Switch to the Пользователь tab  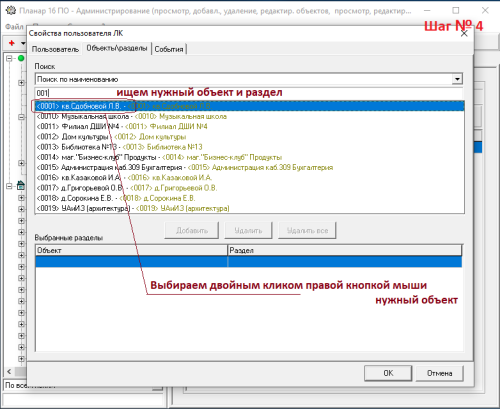coord(55,49)
